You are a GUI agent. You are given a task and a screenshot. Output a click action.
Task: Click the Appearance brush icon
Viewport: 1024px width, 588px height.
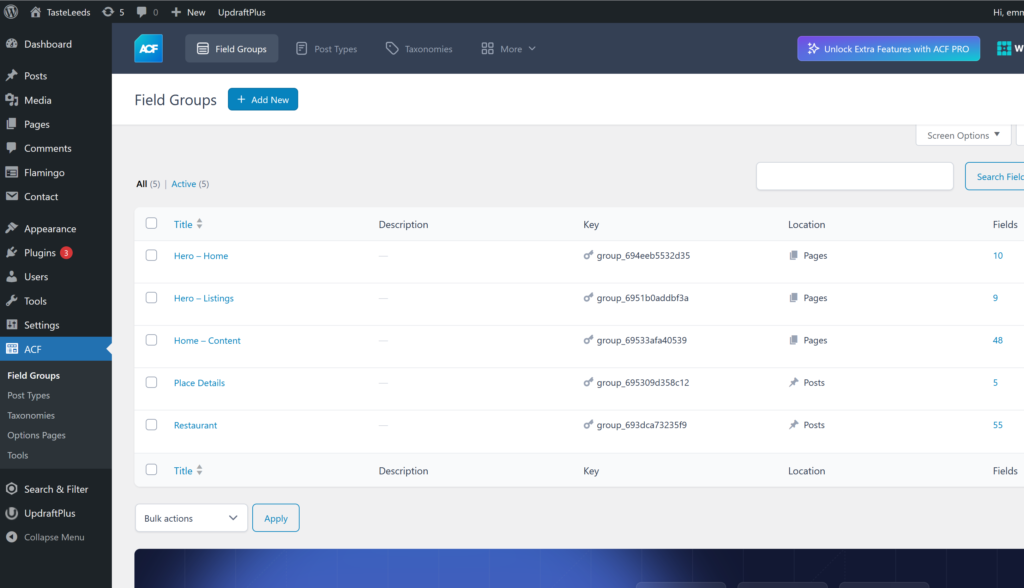click(12, 229)
